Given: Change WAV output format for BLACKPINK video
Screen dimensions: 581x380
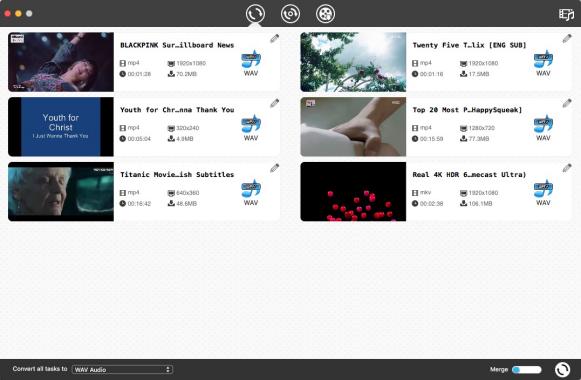Looking at the screenshot, I should click(x=251, y=63).
